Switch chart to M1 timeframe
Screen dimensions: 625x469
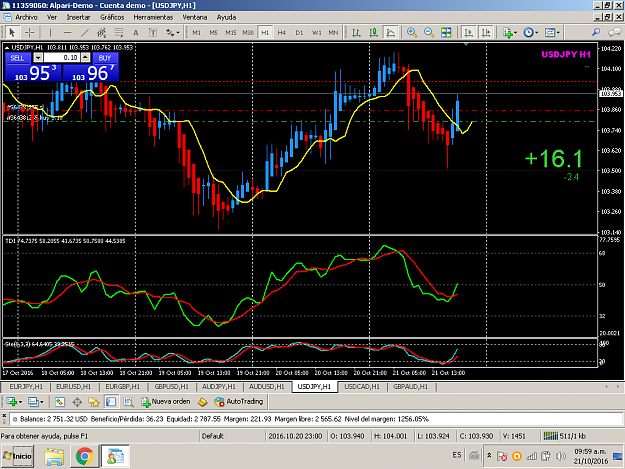[x=197, y=33]
